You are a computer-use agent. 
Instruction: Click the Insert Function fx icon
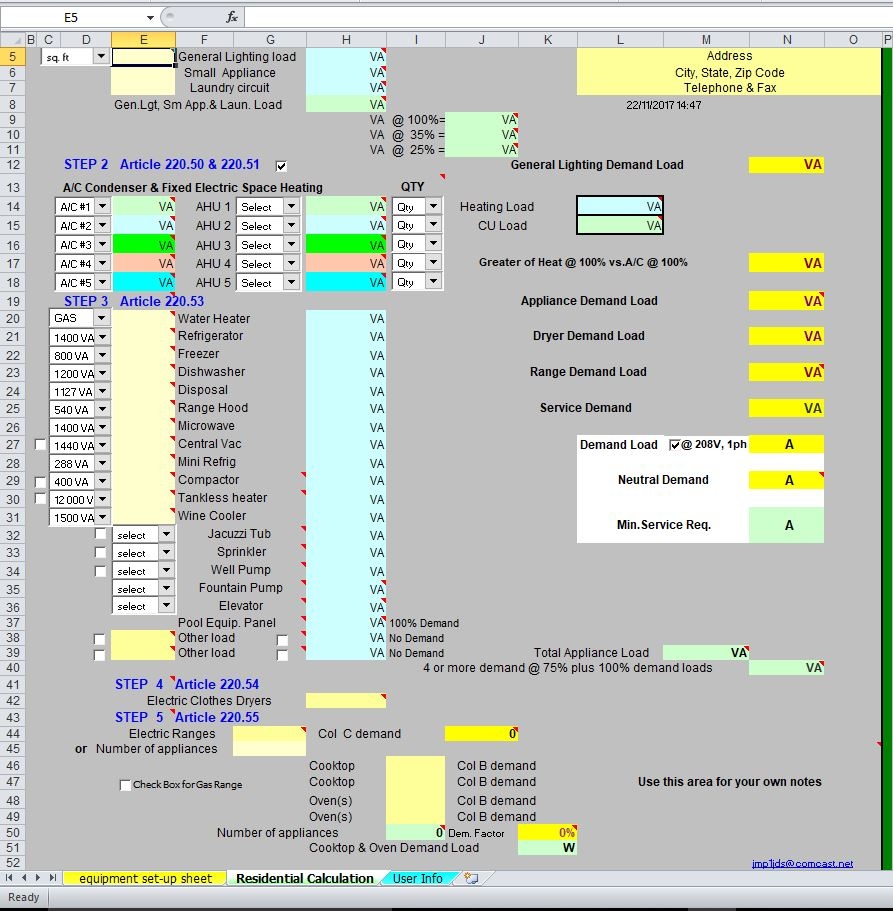tap(231, 17)
